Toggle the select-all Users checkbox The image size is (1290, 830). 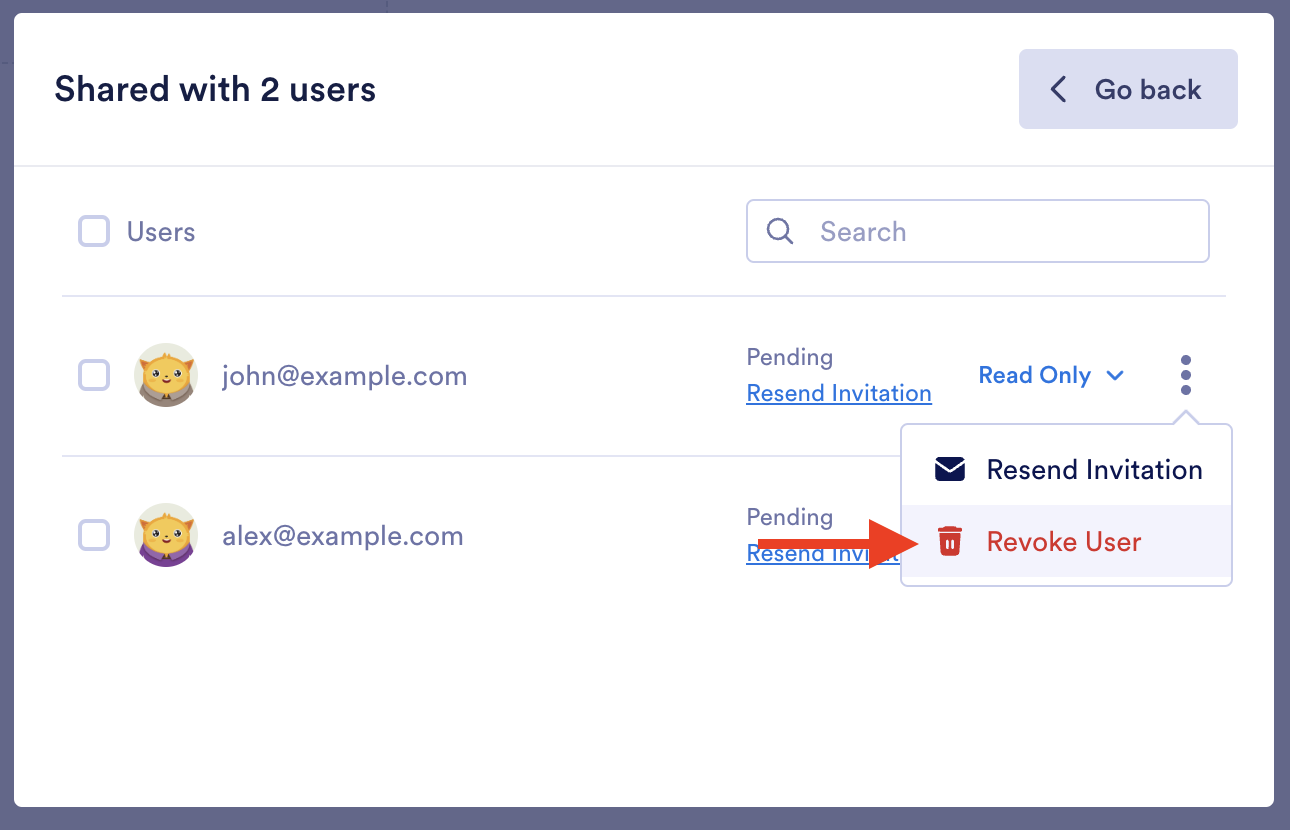pos(94,232)
